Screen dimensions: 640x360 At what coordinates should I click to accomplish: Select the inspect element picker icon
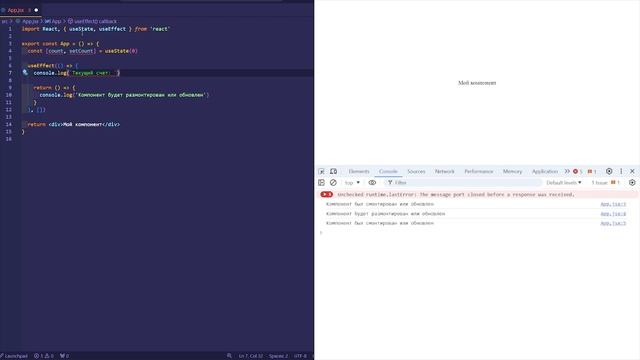pos(322,171)
